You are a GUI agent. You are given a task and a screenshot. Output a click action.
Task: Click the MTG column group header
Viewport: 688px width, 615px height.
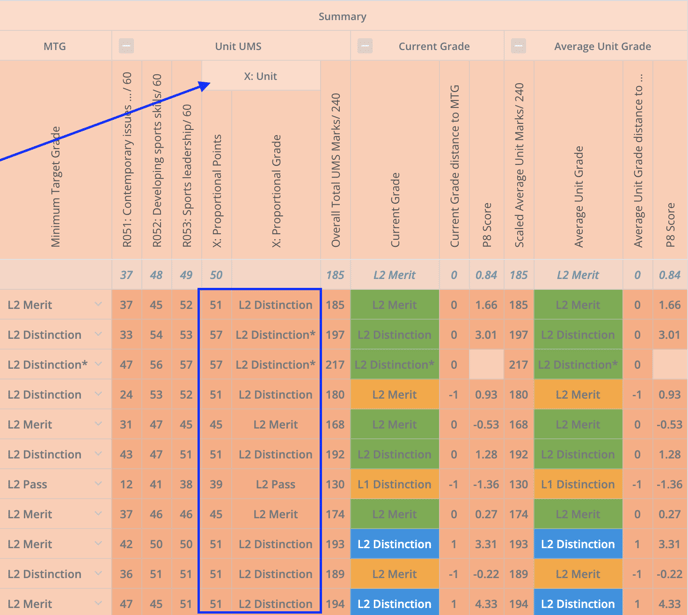pyautogui.click(x=55, y=46)
